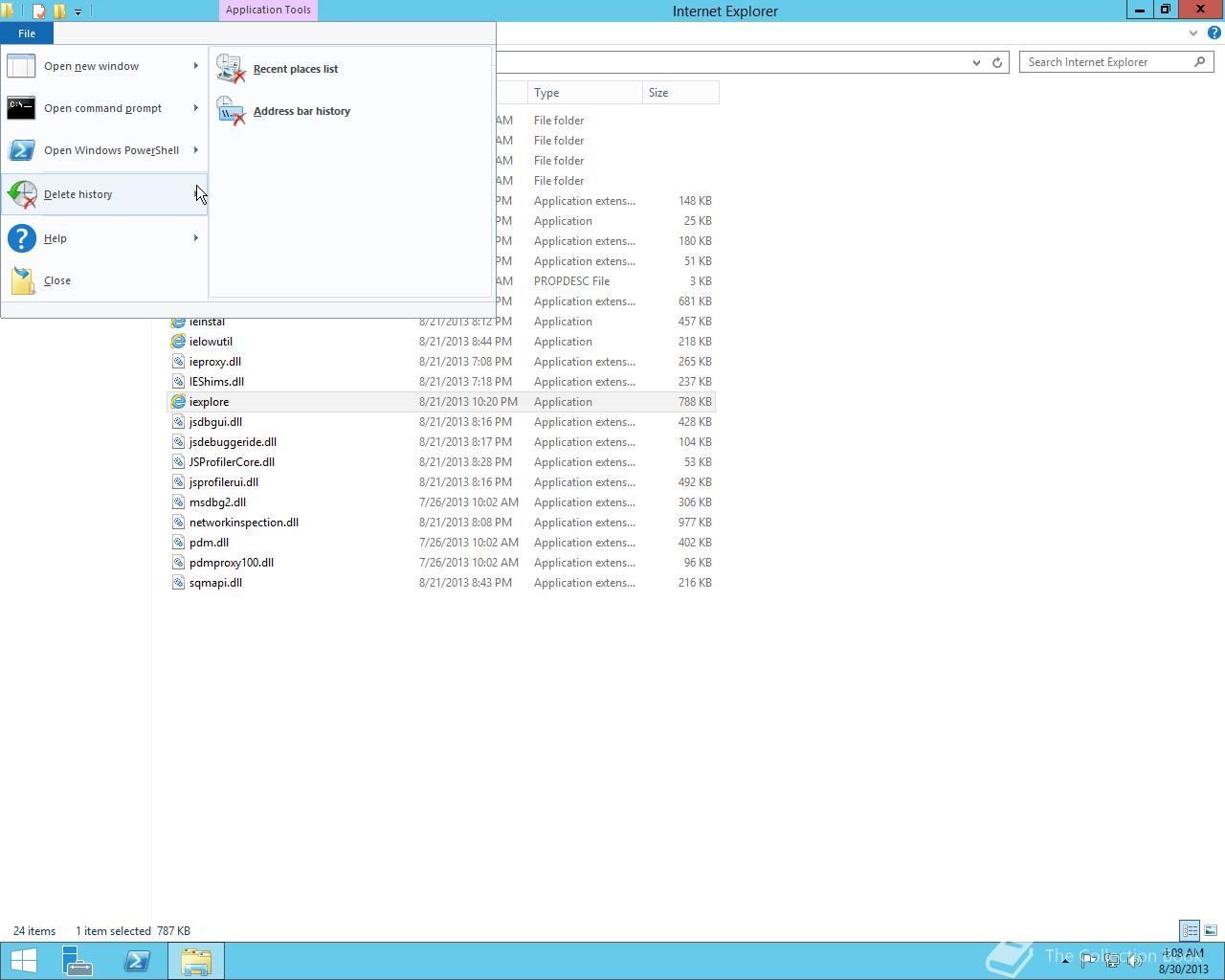Open the address bar history dropdown
This screenshot has width=1225, height=980.
click(976, 62)
